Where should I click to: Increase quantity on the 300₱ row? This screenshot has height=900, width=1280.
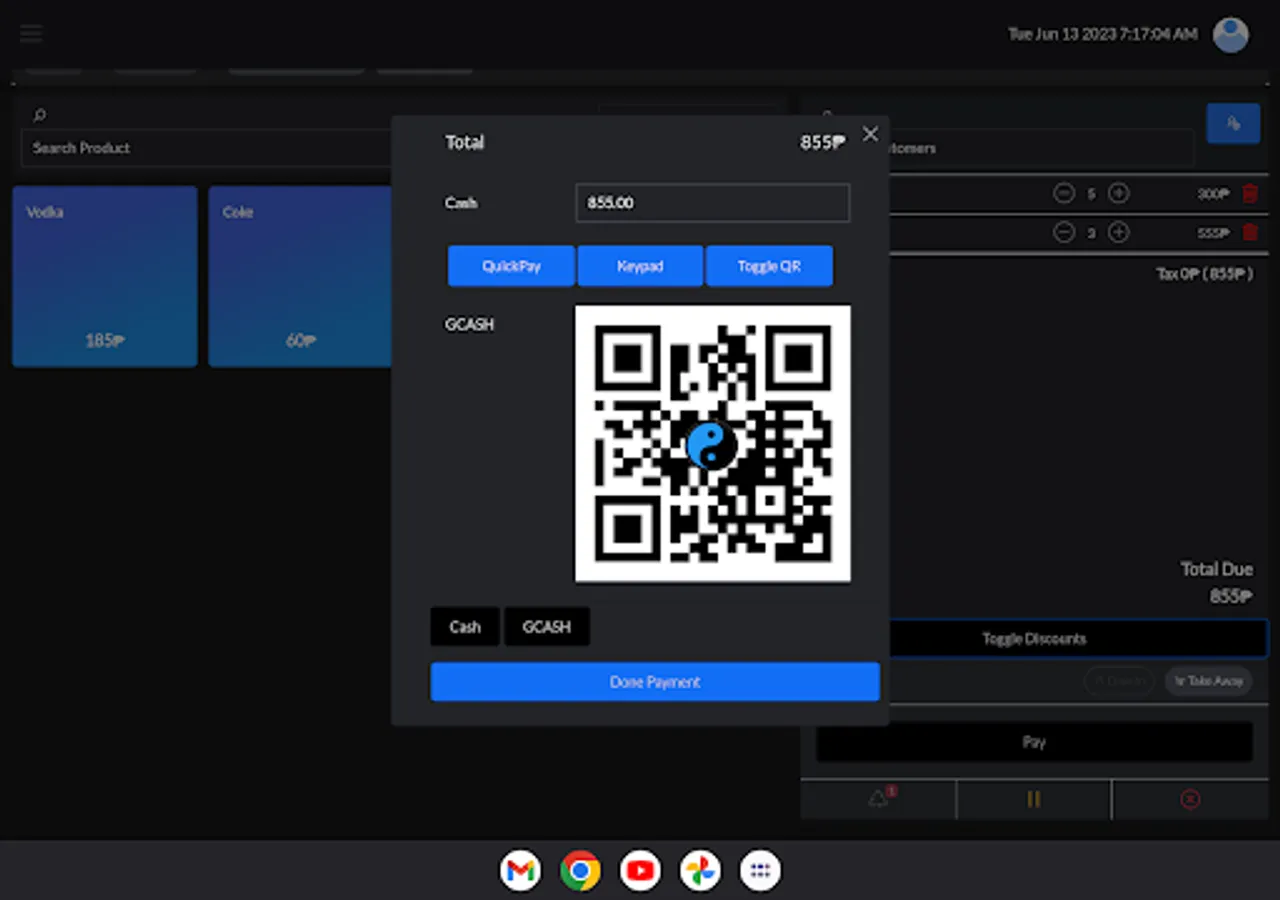click(1119, 194)
